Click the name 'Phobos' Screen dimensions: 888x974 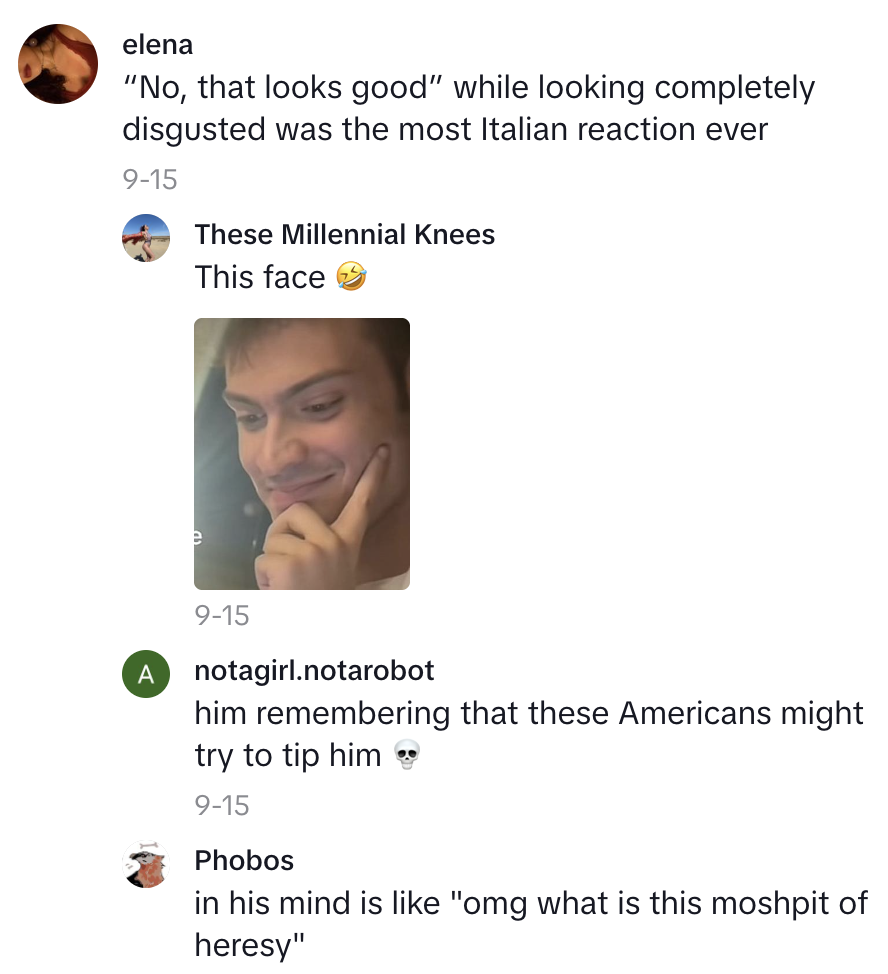coord(243,860)
